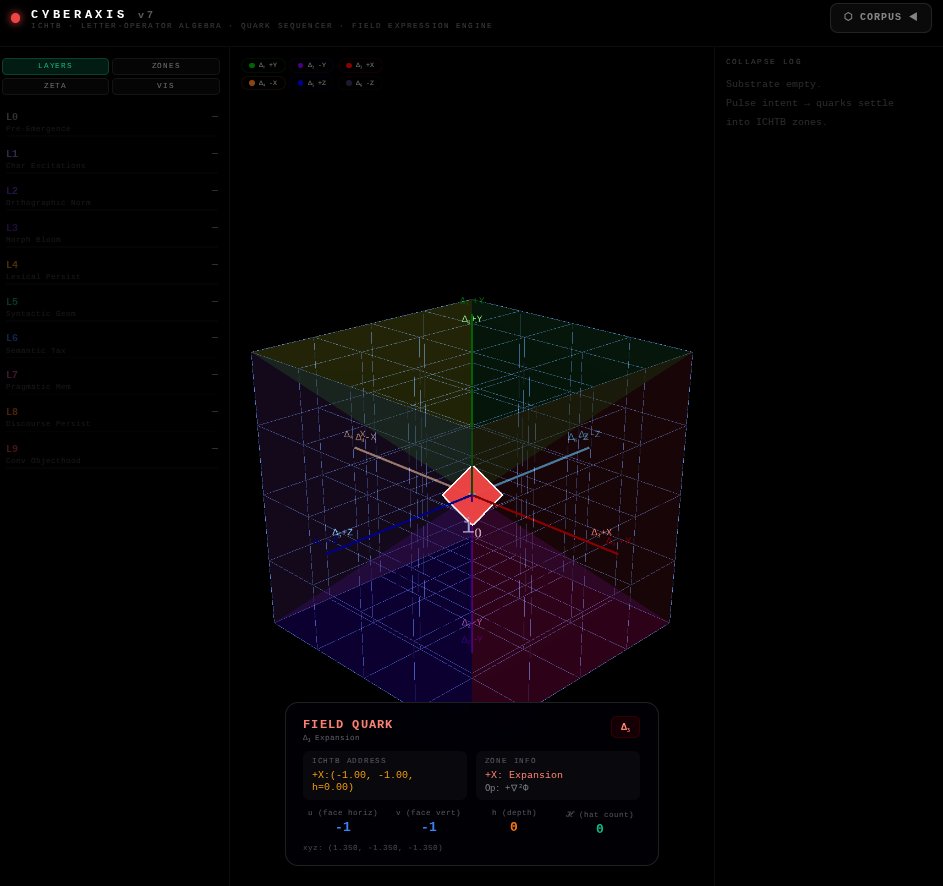Click the Δ badge icon in Field Quark card
Image resolution: width=943 pixels, height=886 pixels.
(x=625, y=728)
